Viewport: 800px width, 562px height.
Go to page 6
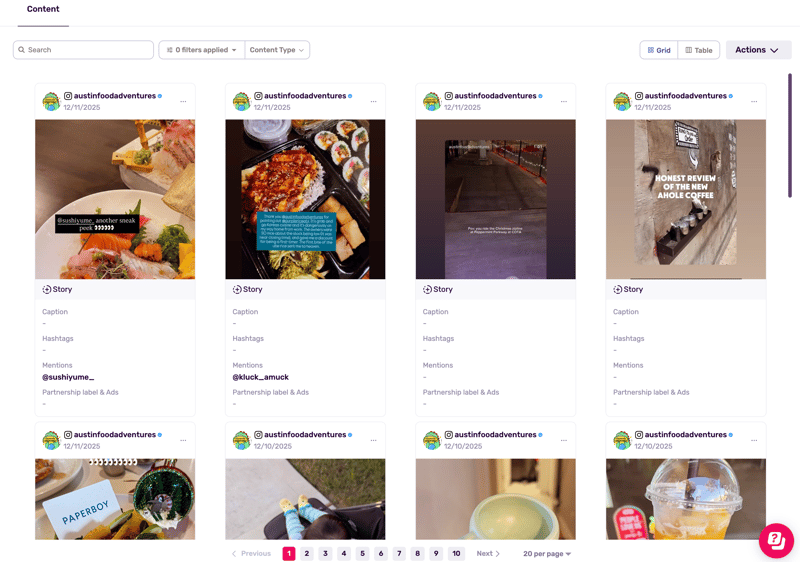tap(381, 553)
